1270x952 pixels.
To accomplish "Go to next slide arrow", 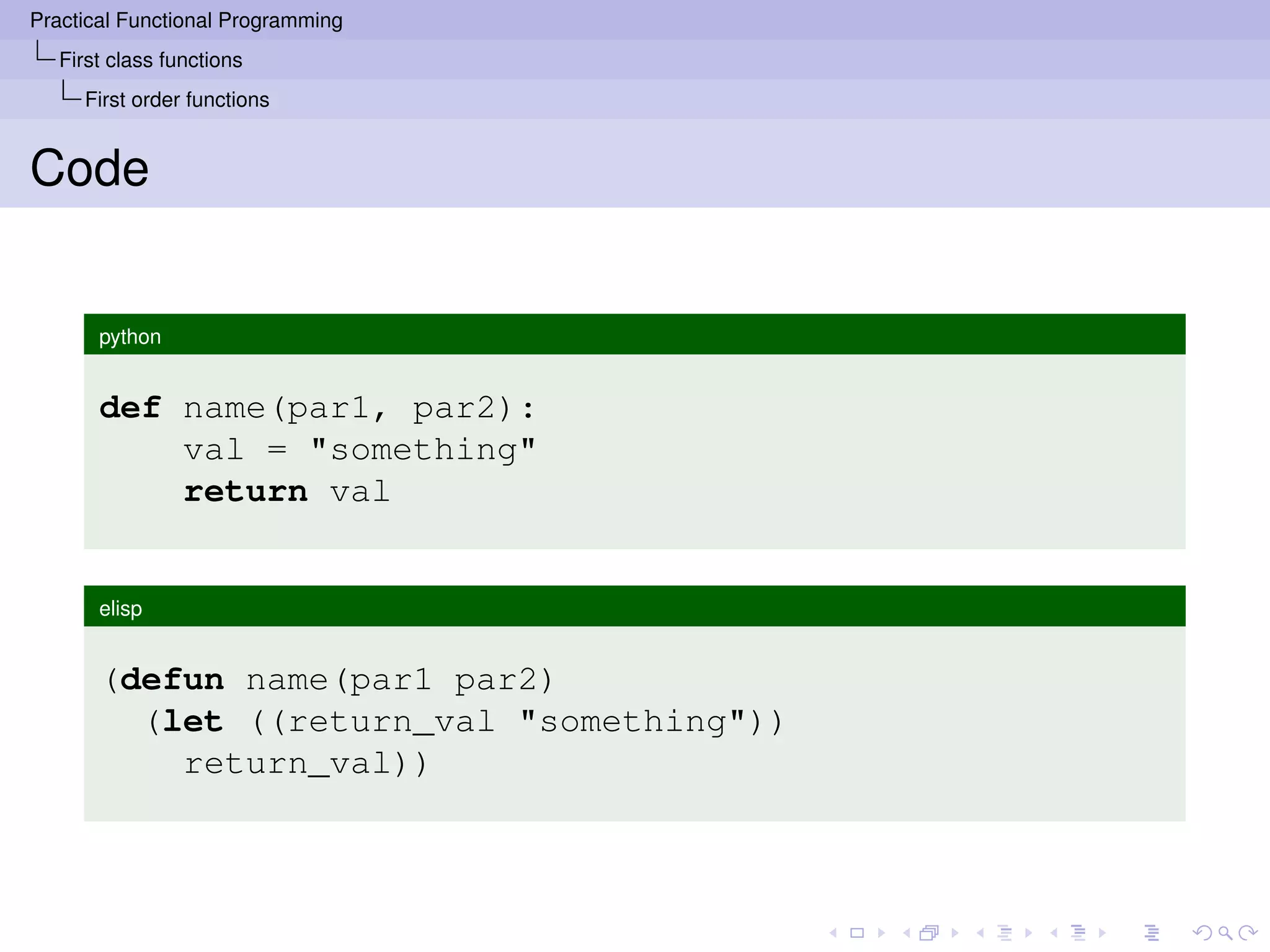I will click(881, 933).
